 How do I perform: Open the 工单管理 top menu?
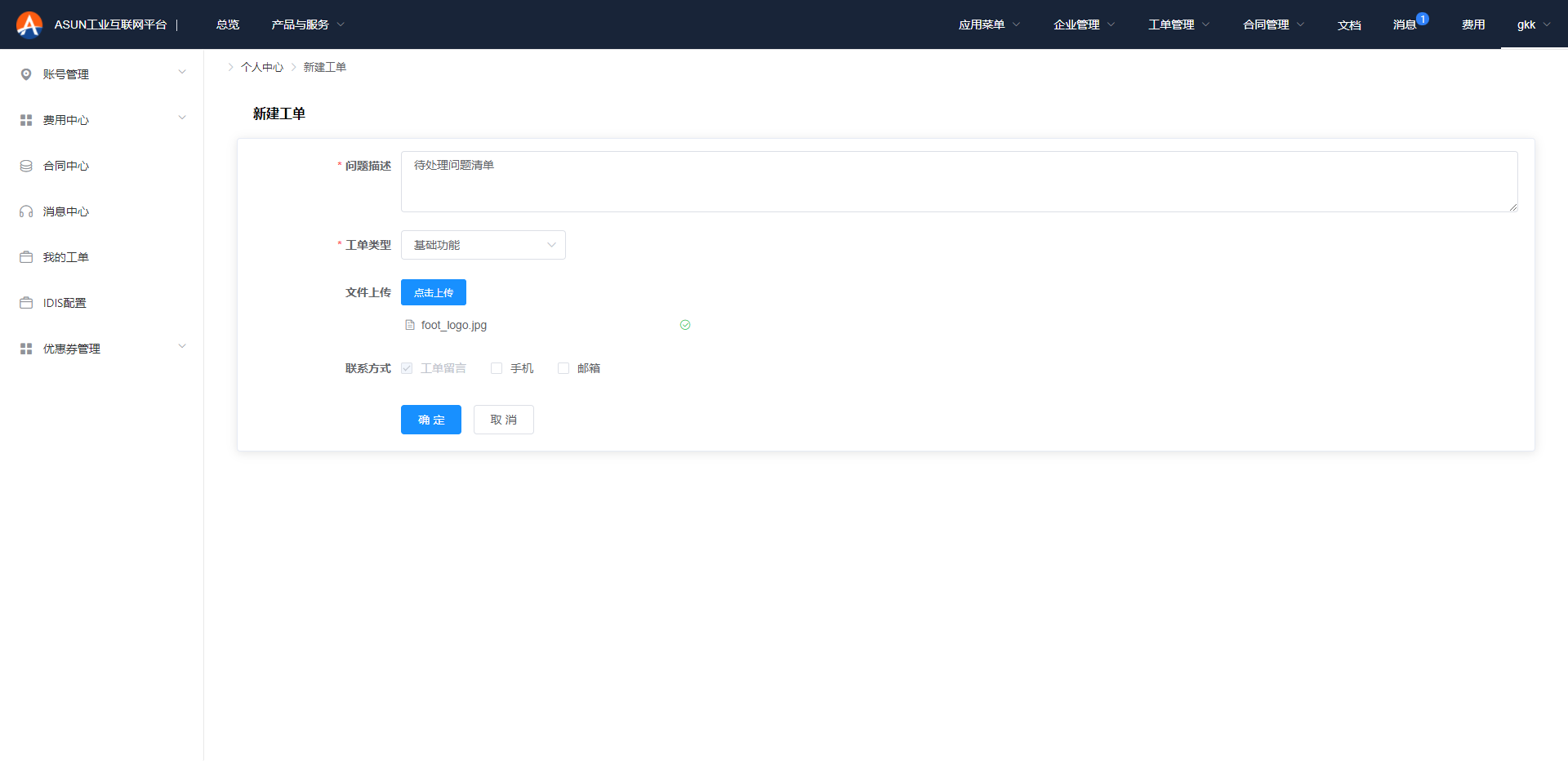click(1178, 24)
